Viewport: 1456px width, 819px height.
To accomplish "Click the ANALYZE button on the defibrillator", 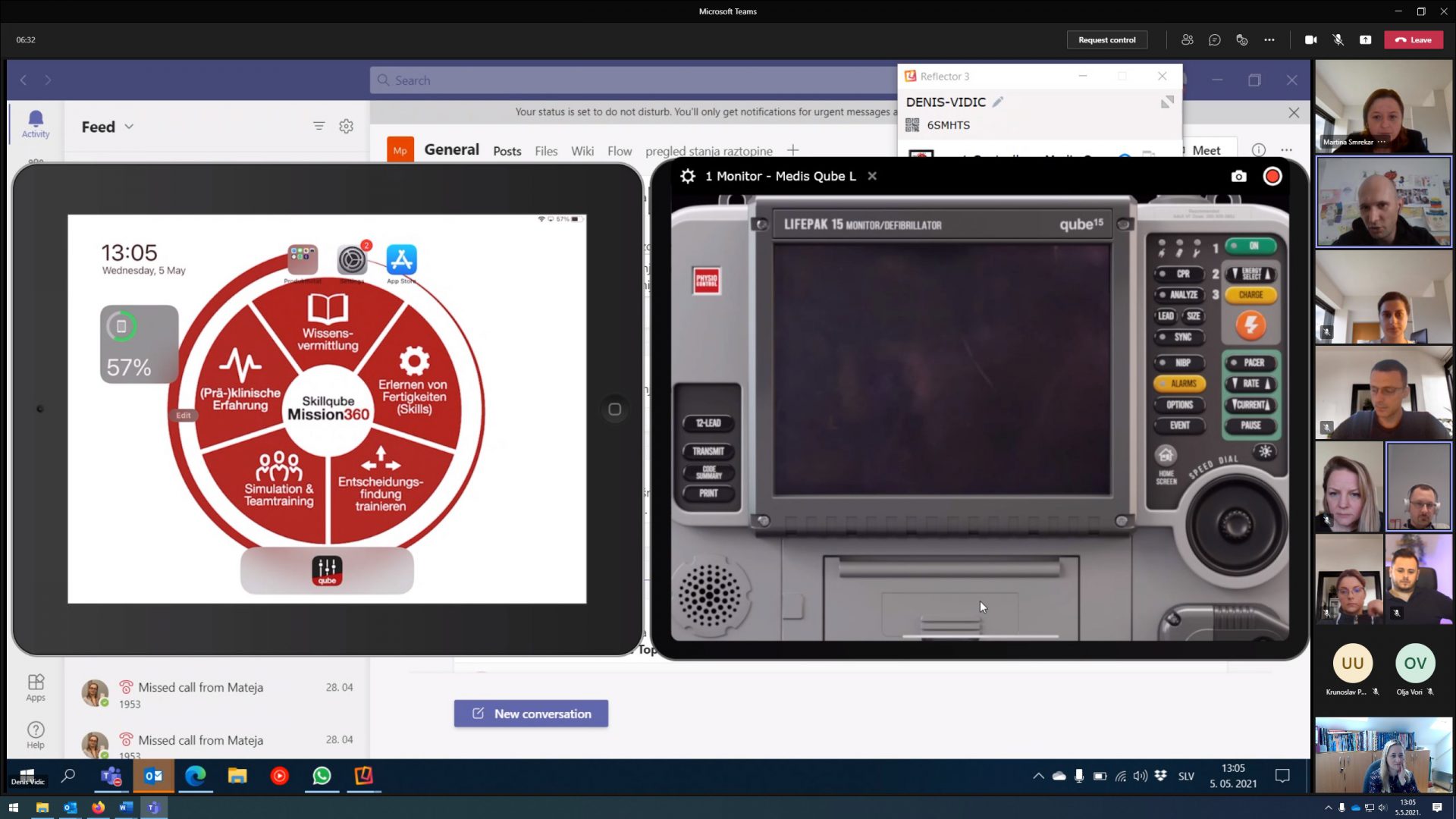I will [x=1179, y=295].
